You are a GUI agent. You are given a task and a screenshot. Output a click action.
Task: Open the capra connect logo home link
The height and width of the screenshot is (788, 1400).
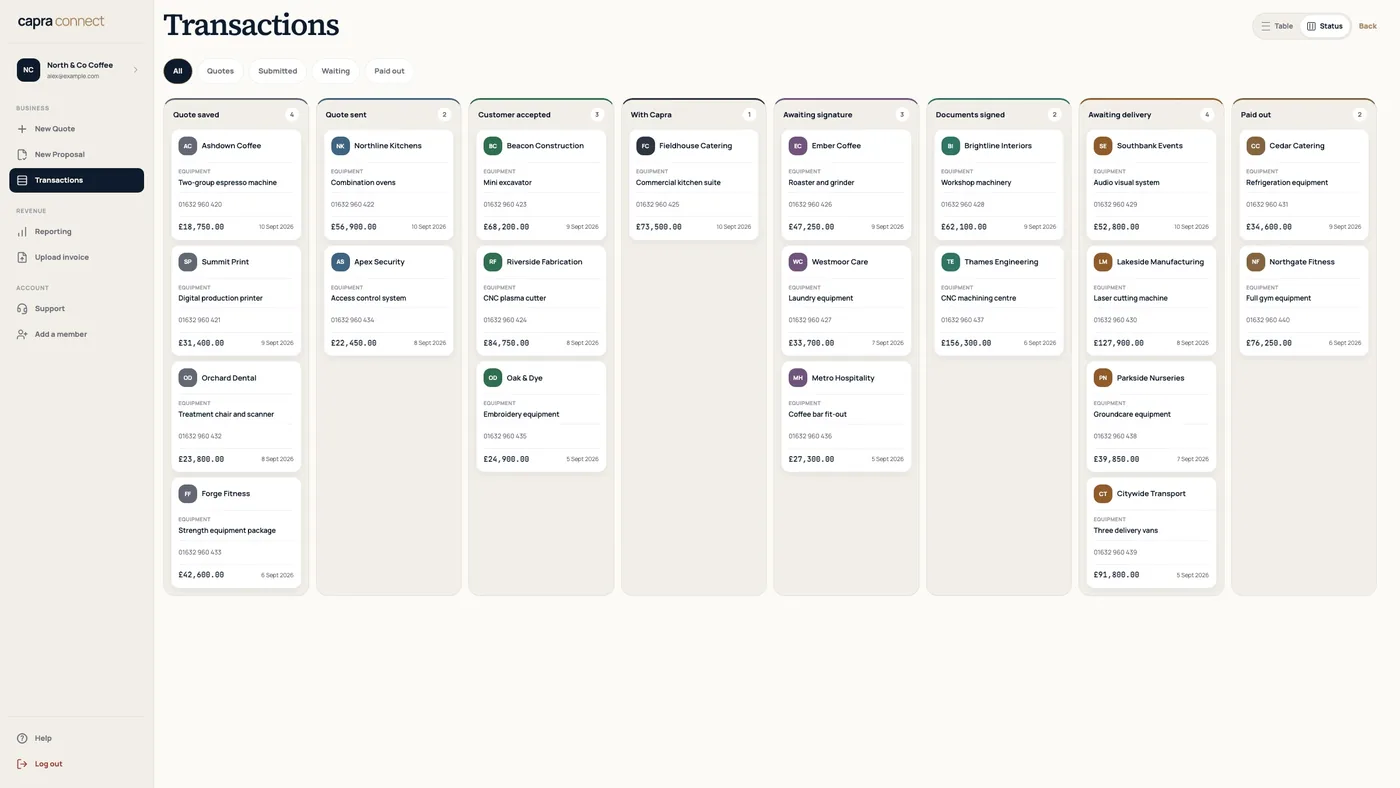tap(61, 22)
